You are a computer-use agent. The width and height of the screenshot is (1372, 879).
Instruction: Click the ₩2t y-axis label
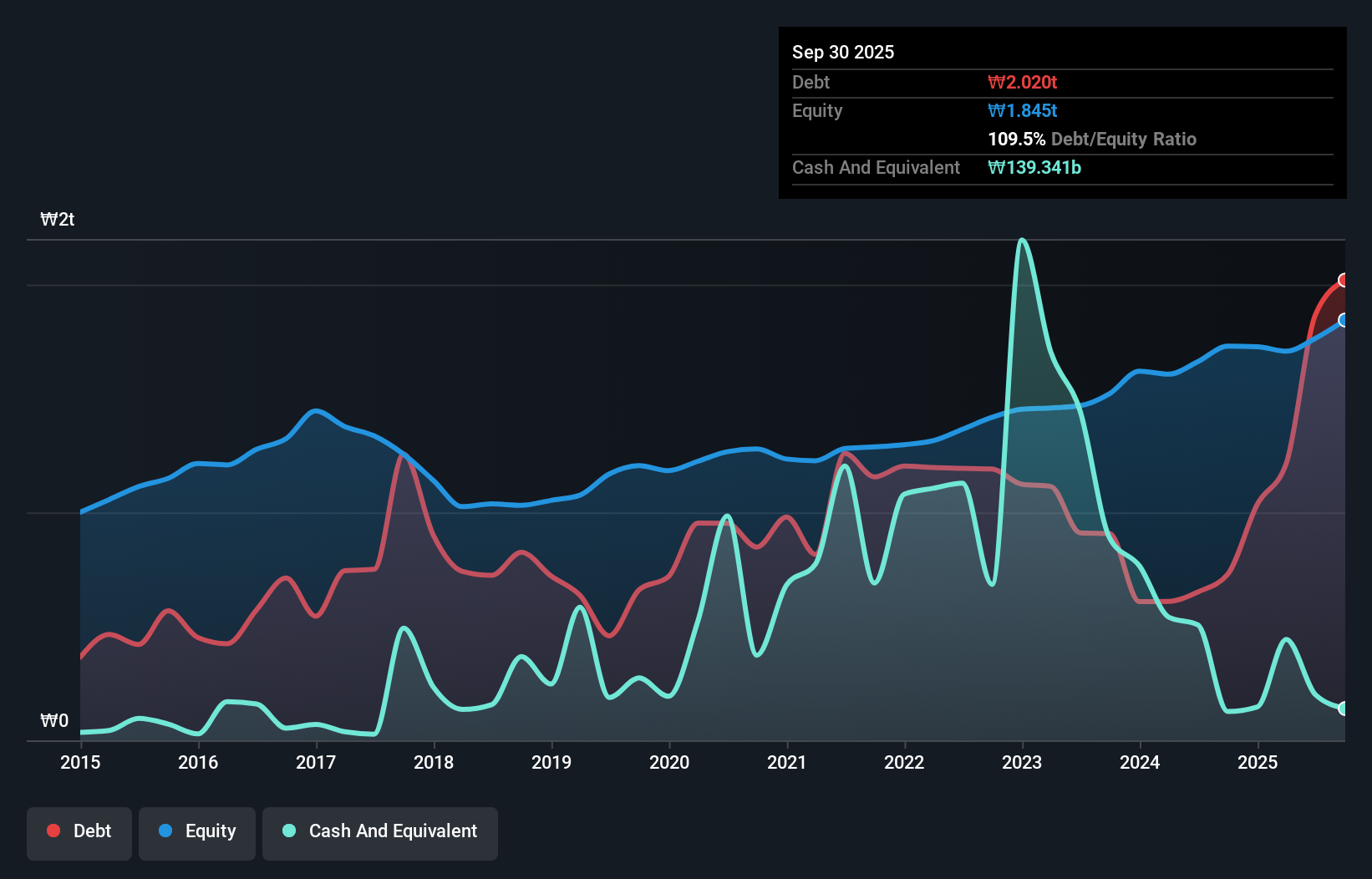point(58,220)
